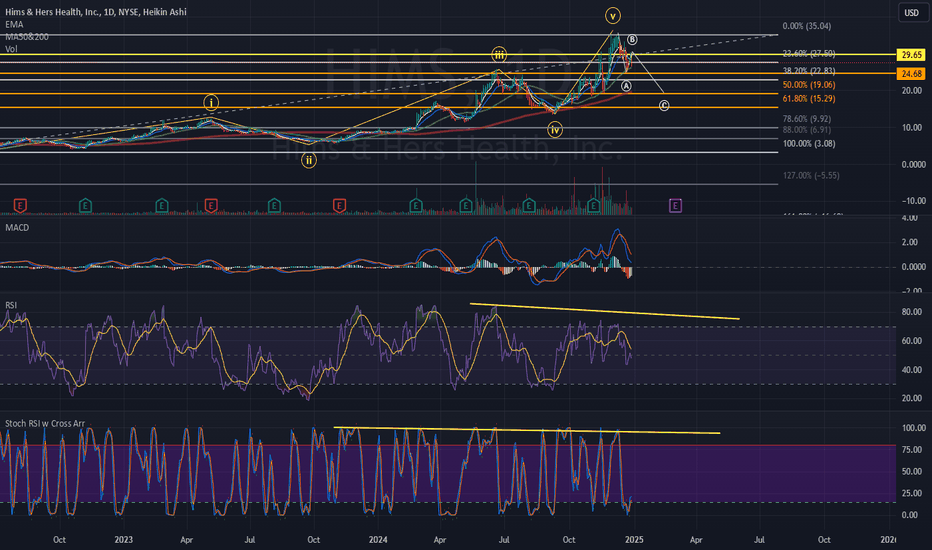Select the circled C correction label
This screenshot has width=932, height=550.
[x=664, y=105]
